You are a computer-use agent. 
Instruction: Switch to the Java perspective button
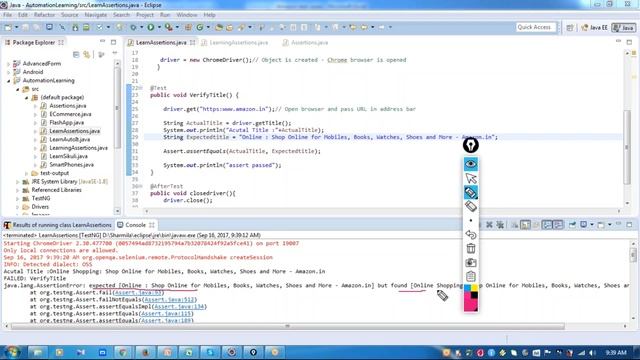pyautogui.click(x=624, y=27)
